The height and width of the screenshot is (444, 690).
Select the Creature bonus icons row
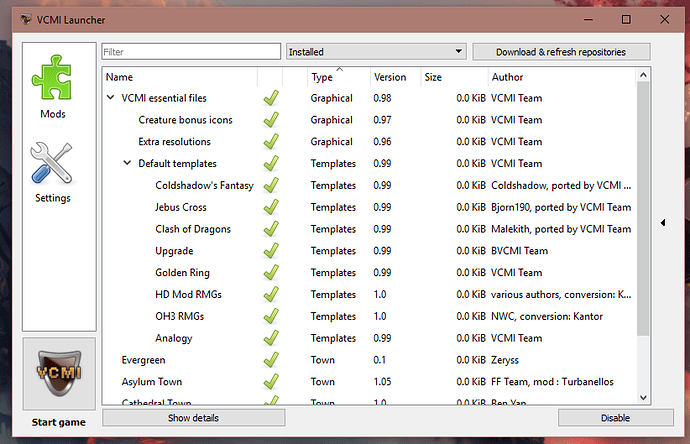[x=369, y=120]
